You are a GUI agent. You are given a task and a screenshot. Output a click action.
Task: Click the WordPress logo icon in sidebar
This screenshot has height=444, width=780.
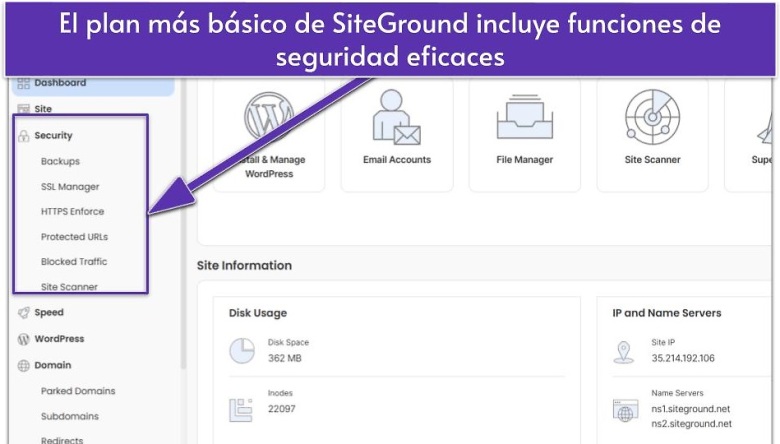coord(23,339)
